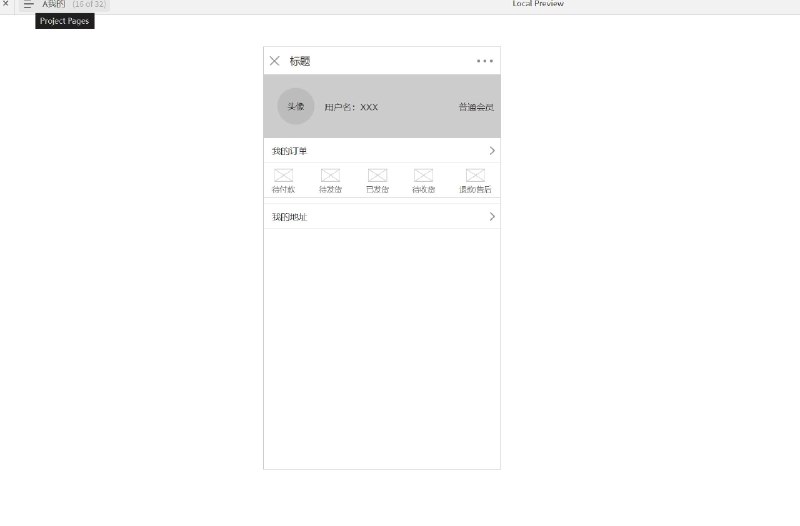Screen dimensions: 800x526
Task: Close the preview sidebar X at top-left
Action: coord(6,3)
